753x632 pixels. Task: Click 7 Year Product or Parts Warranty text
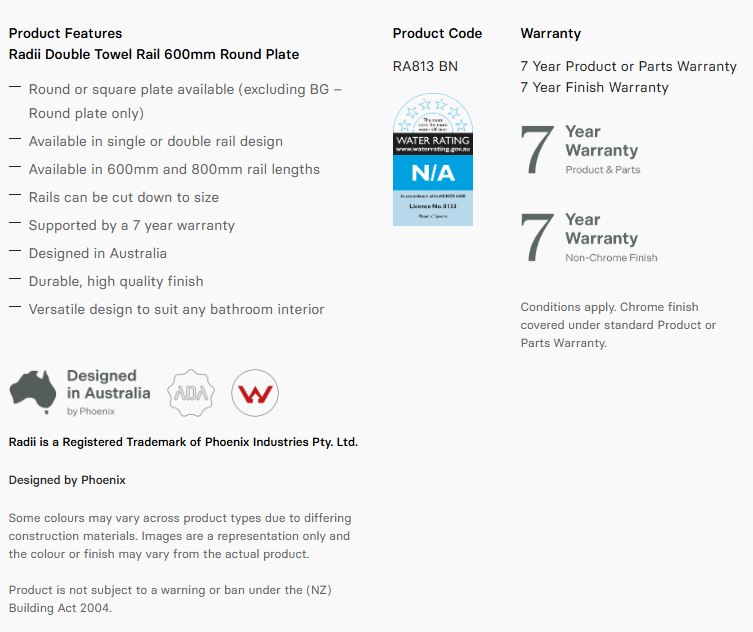[628, 66]
